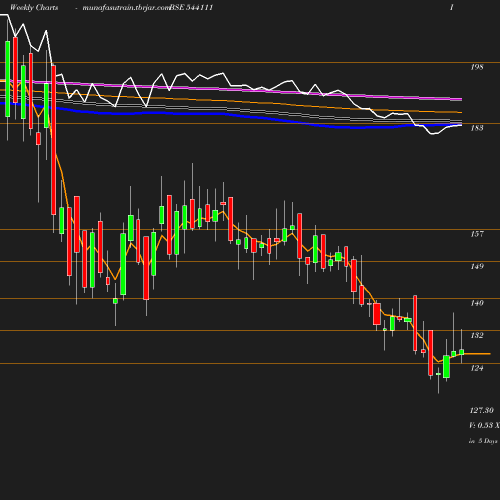Click the 'Weekly Charts' title text
The image size is (500, 500).
(x=34, y=7)
